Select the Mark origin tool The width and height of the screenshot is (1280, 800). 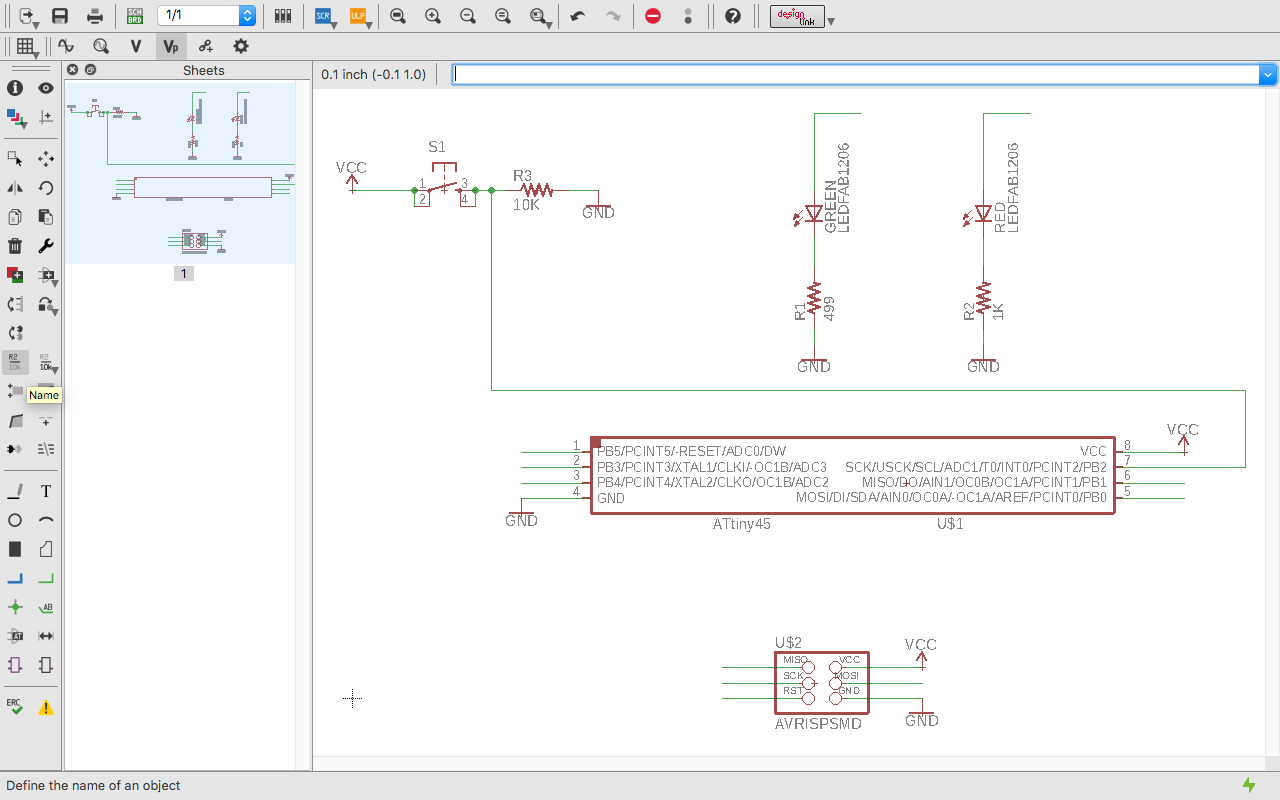(x=45, y=117)
